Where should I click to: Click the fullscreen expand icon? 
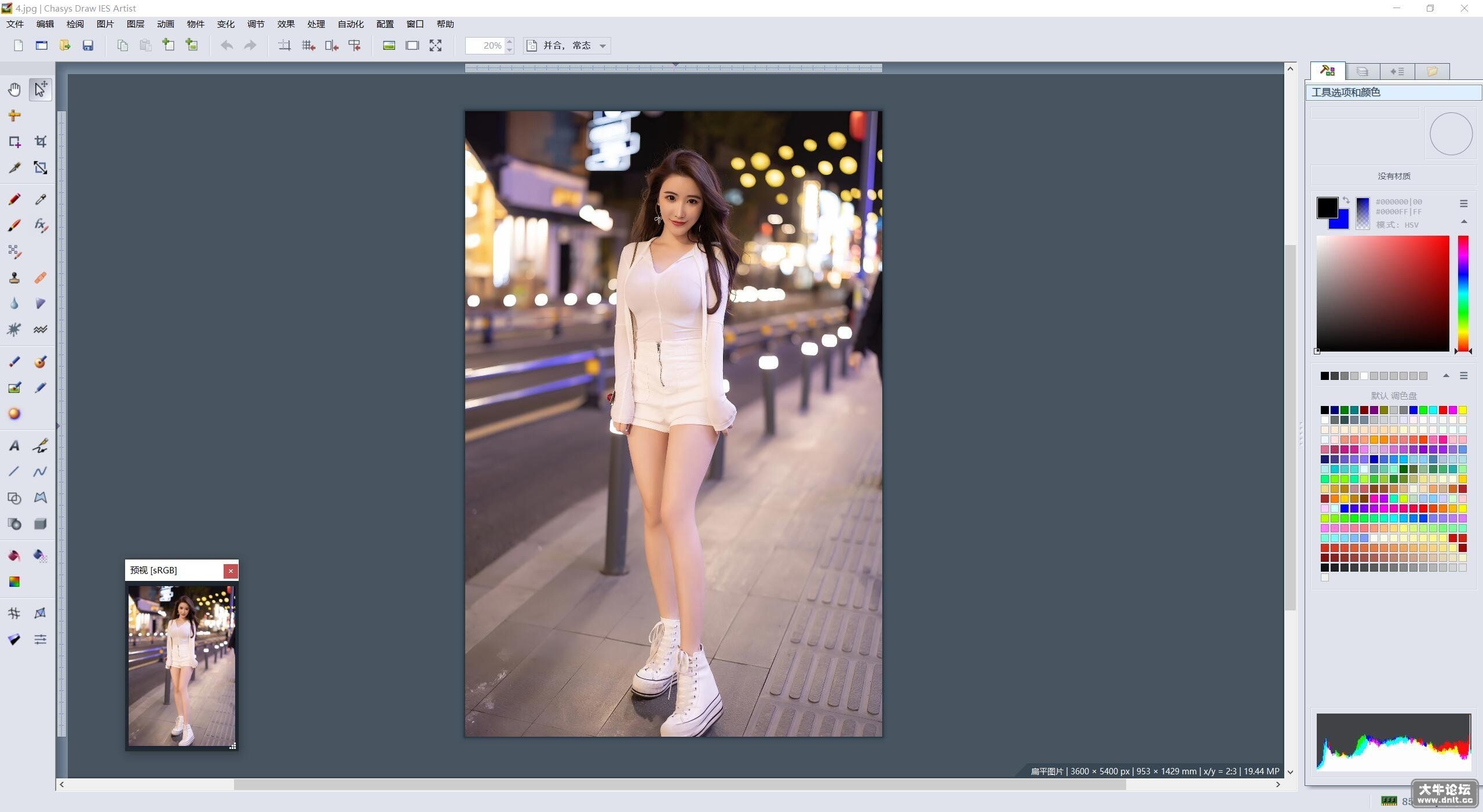coord(436,45)
